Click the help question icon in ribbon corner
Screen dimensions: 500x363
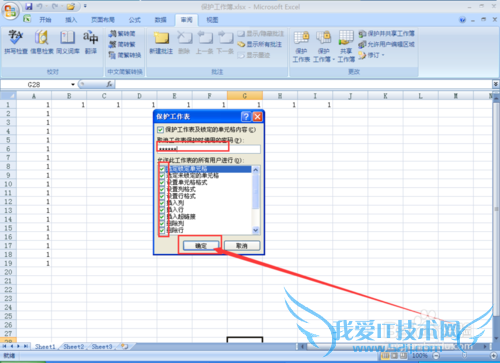462,20
